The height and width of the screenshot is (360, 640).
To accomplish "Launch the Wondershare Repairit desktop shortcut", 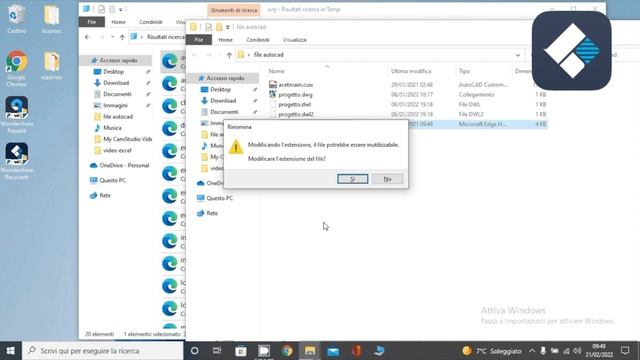I will pos(16,115).
